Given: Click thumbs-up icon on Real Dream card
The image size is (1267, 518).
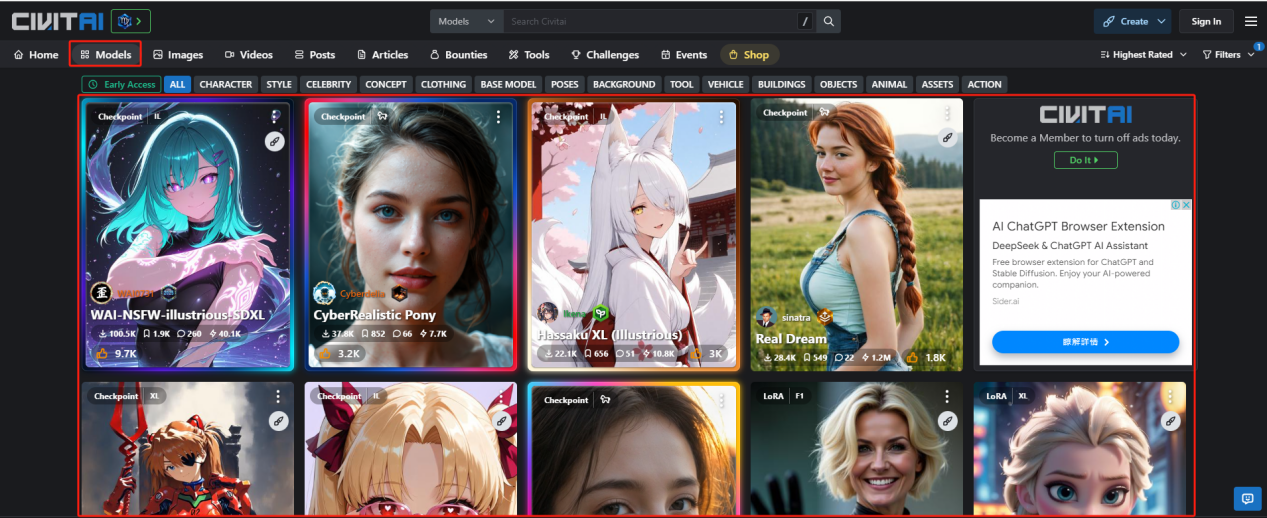Looking at the screenshot, I should tap(912, 357).
